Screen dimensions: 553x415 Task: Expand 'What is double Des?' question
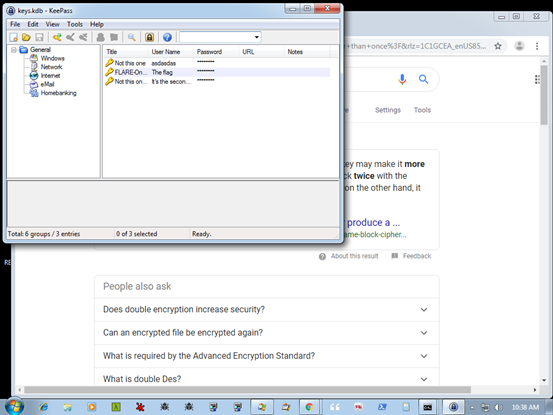pyautogui.click(x=267, y=379)
